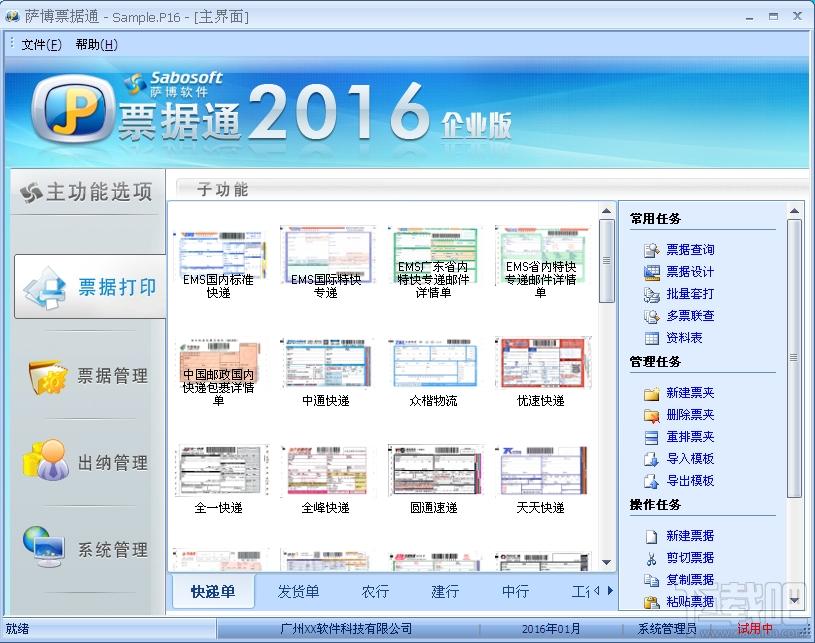Click the 导出模板 export icon
815x643 pixels.
pyautogui.click(x=651, y=481)
